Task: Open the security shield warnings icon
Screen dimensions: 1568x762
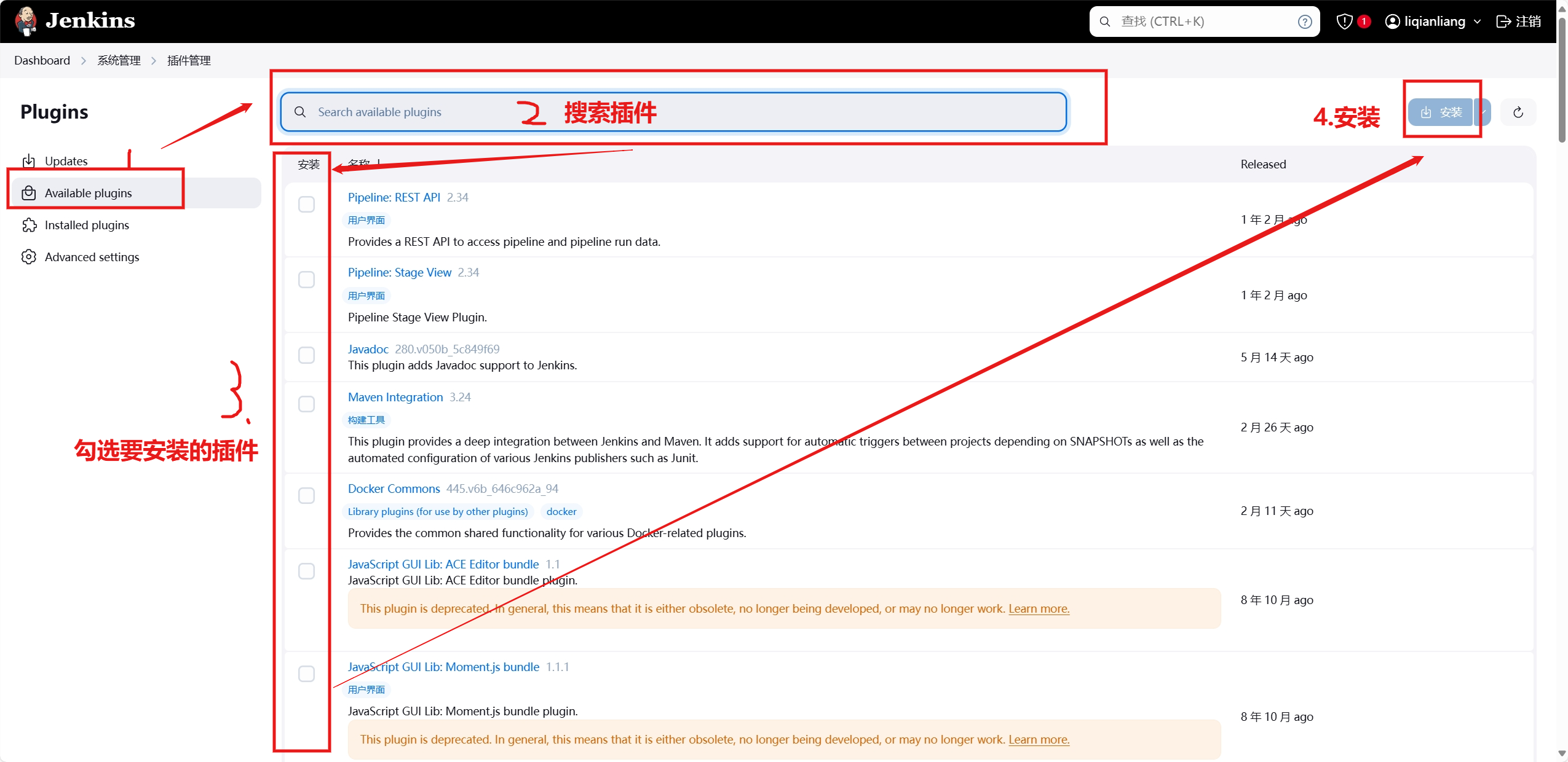Action: click(x=1344, y=22)
